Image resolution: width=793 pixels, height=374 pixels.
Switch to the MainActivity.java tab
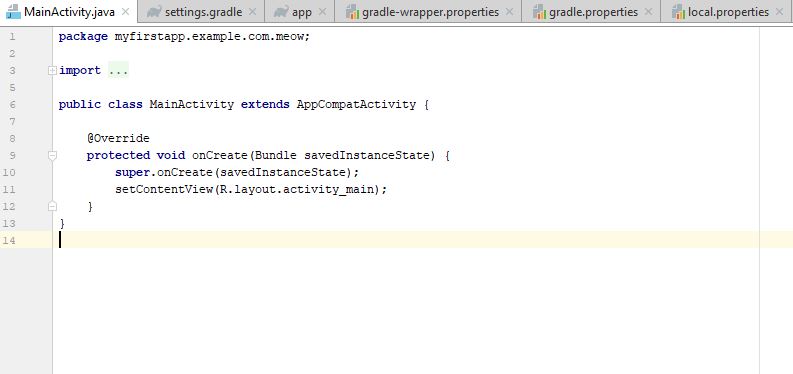point(69,12)
